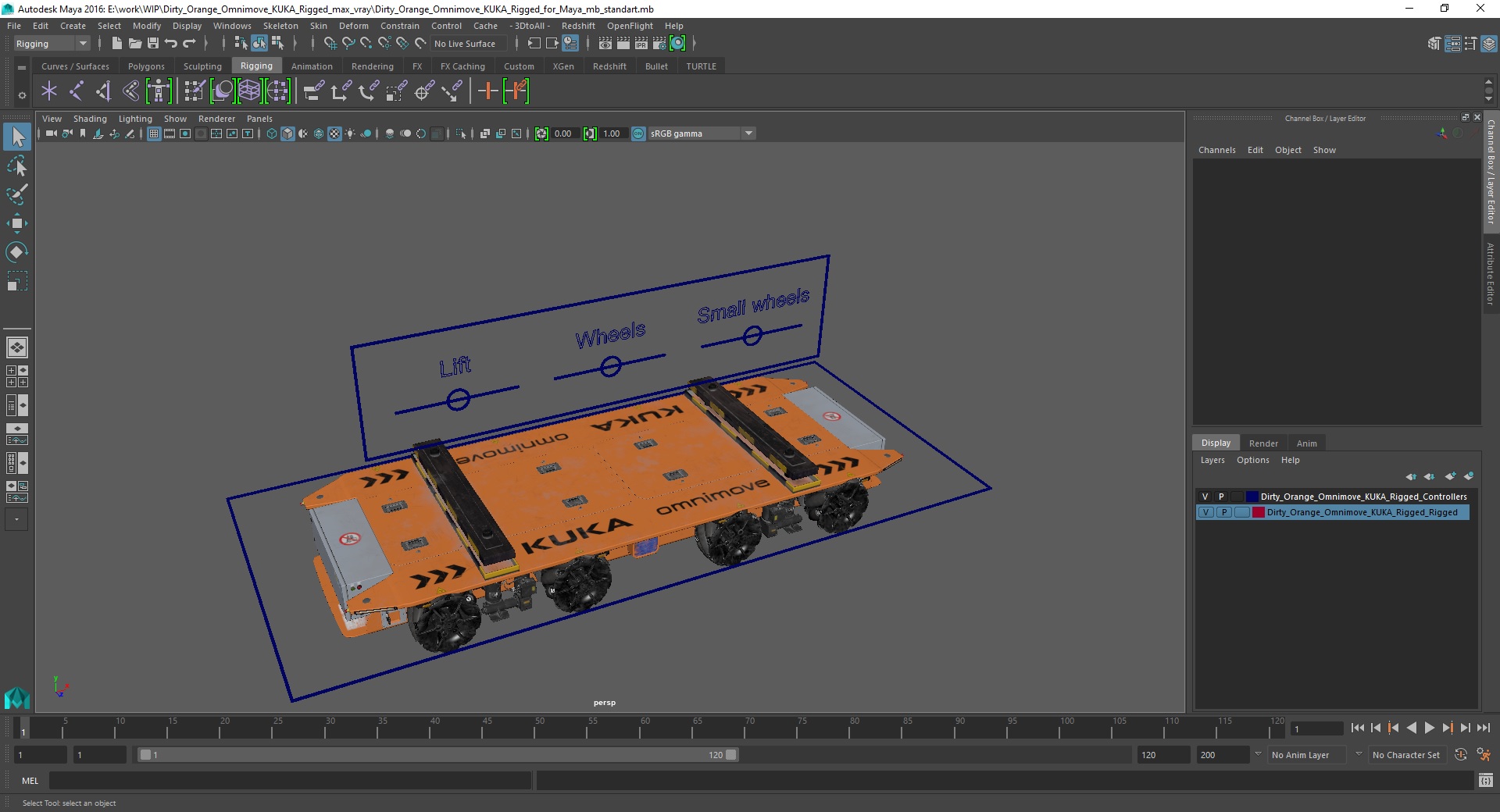Viewport: 1500px width, 812px height.
Task: Click the New Scene icon
Action: pyautogui.click(x=116, y=44)
